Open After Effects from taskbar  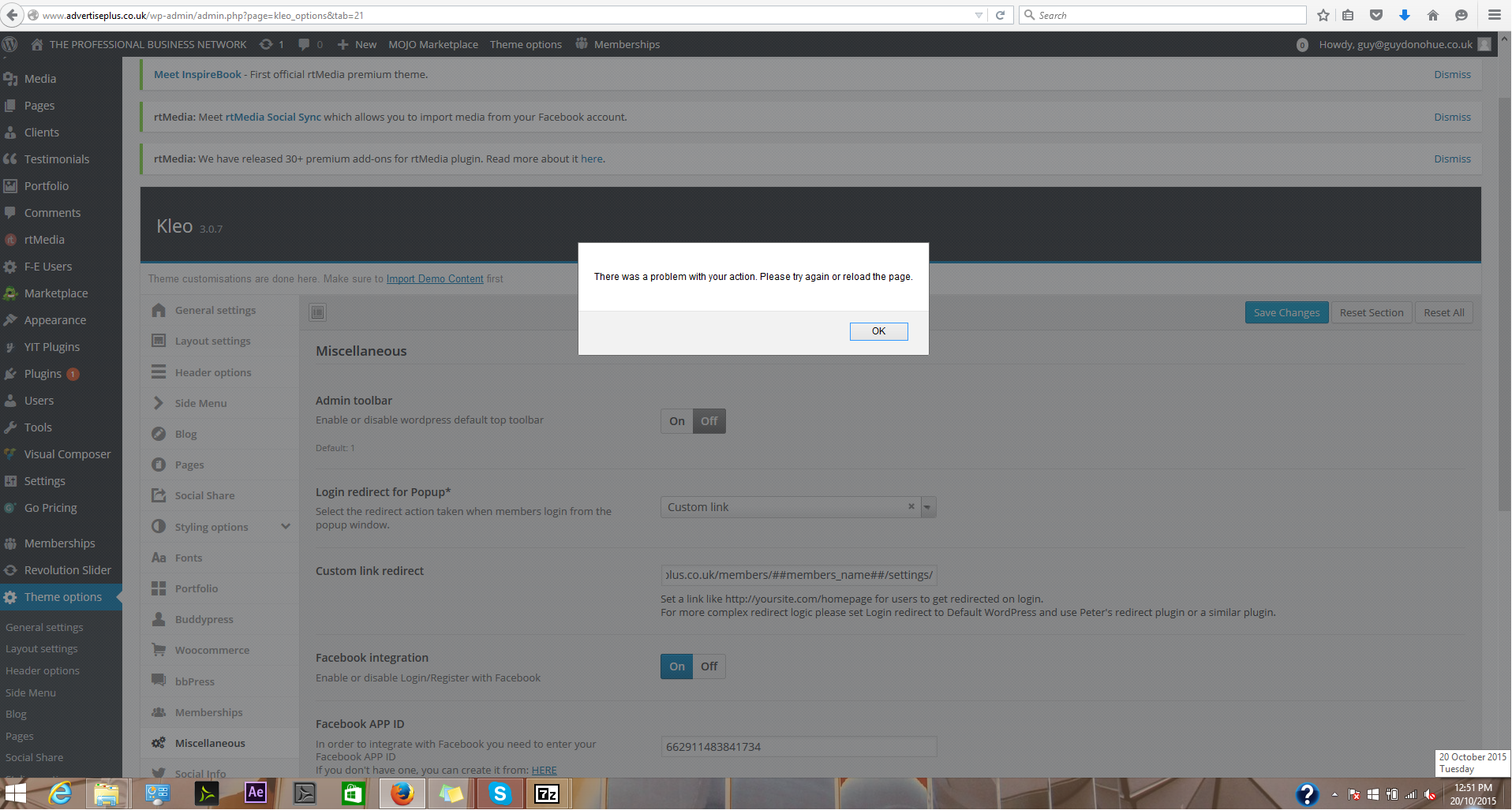256,793
